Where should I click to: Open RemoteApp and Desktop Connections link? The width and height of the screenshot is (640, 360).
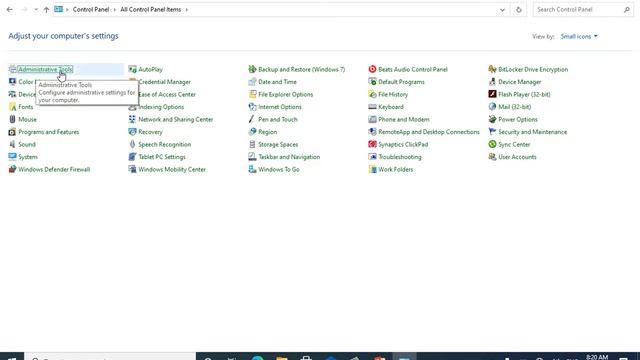(x=429, y=132)
